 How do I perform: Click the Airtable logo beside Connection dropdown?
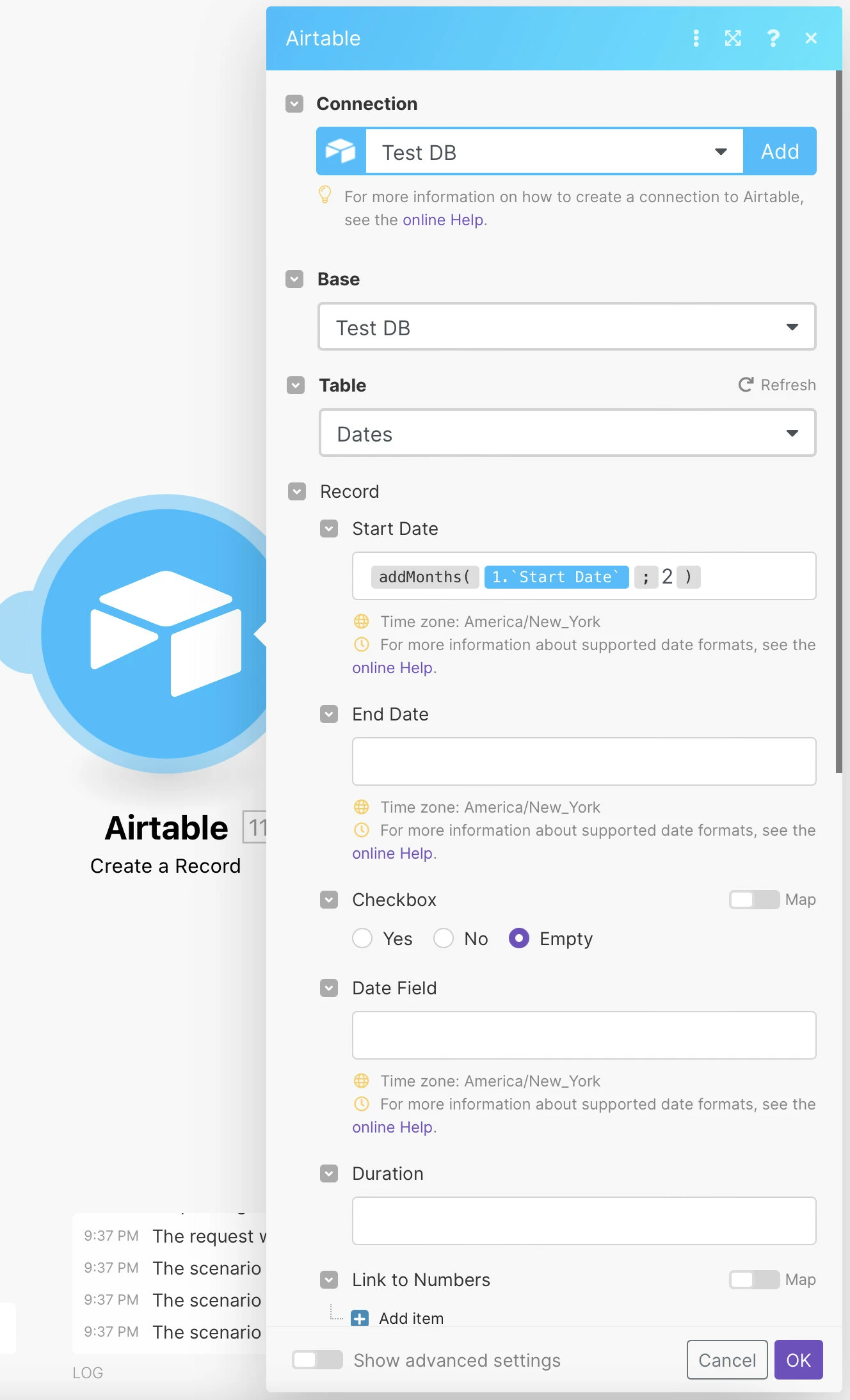coord(341,152)
